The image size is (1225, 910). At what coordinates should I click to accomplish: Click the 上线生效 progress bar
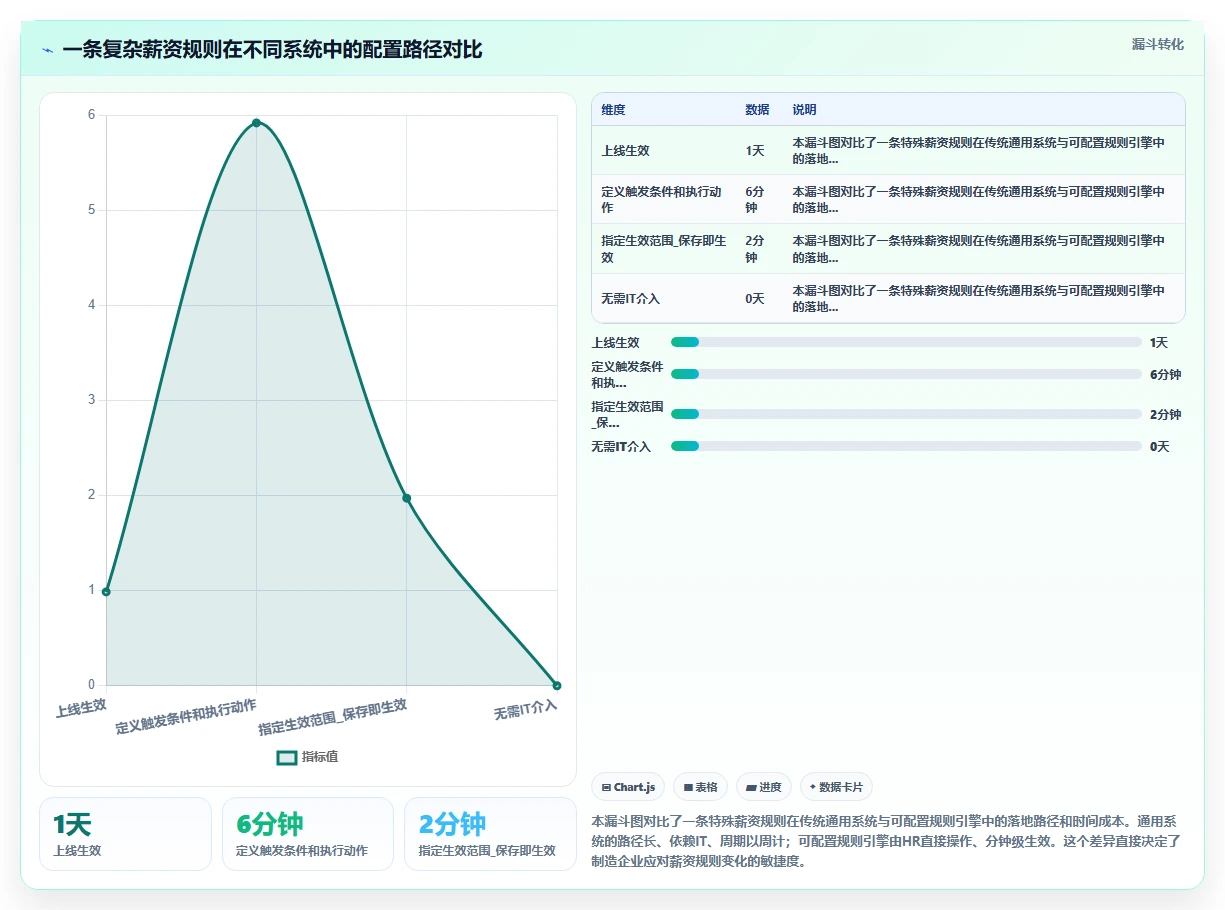click(906, 342)
